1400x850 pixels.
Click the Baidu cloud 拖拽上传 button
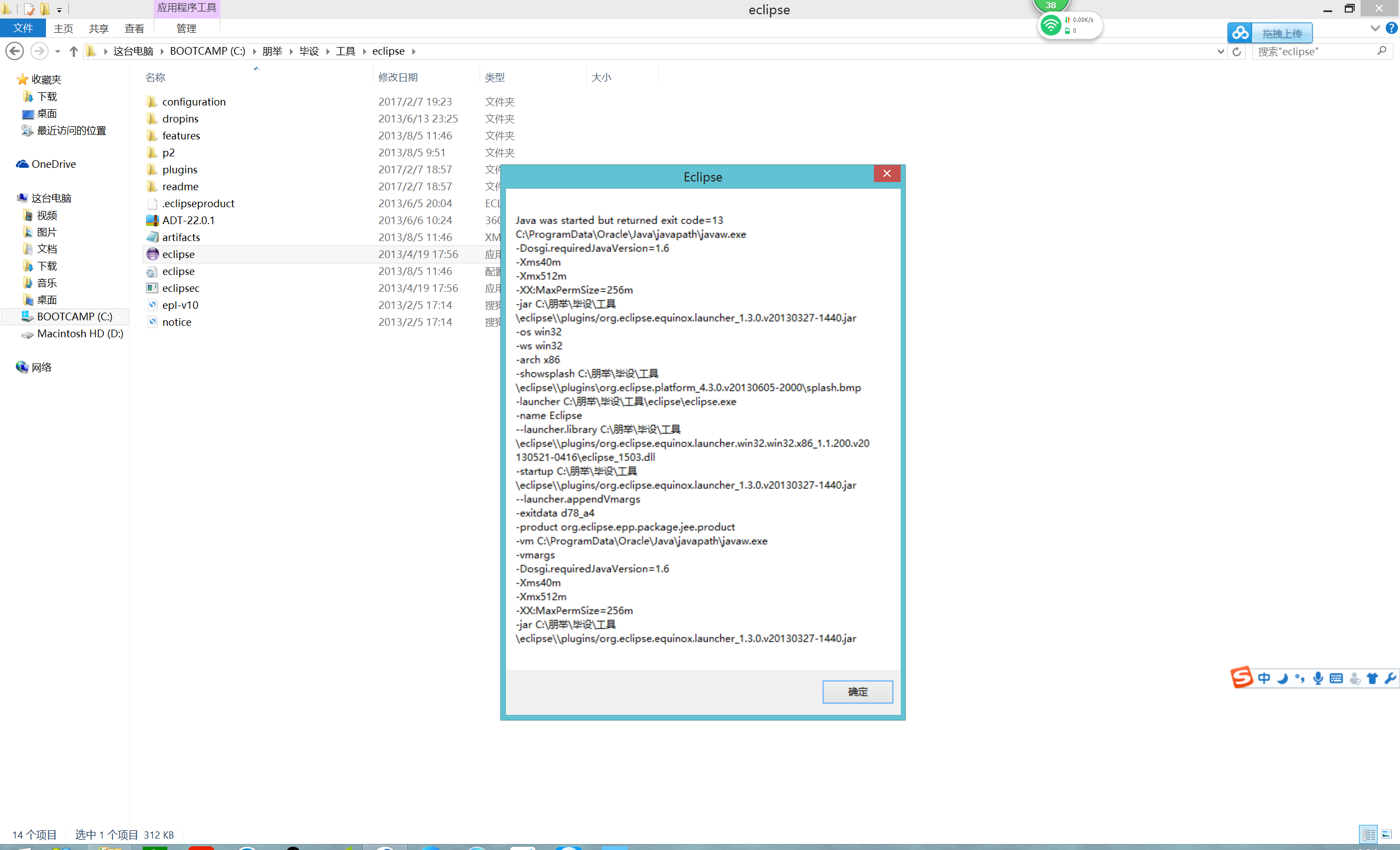click(1281, 33)
